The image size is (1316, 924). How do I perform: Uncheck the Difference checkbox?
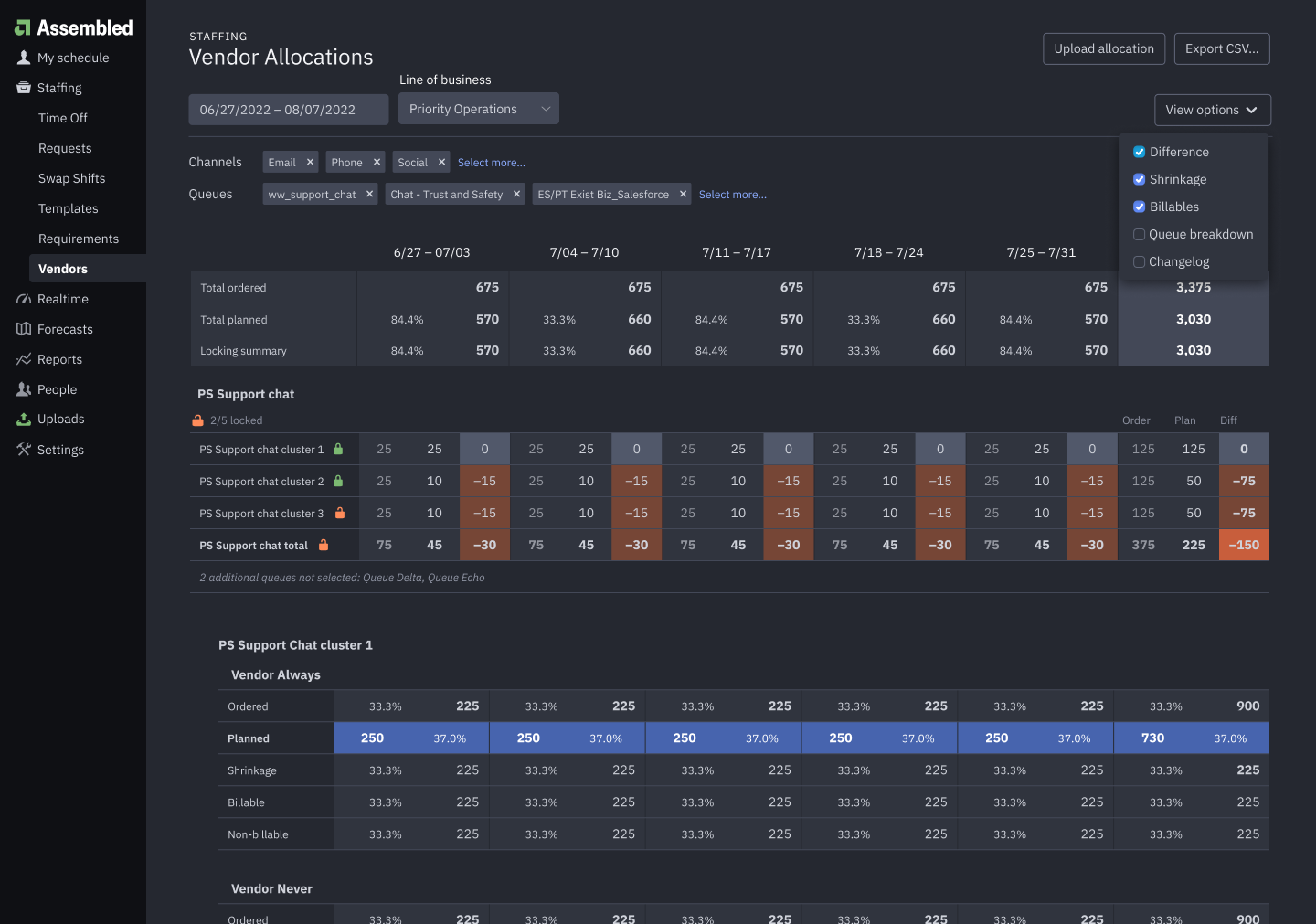point(1139,152)
